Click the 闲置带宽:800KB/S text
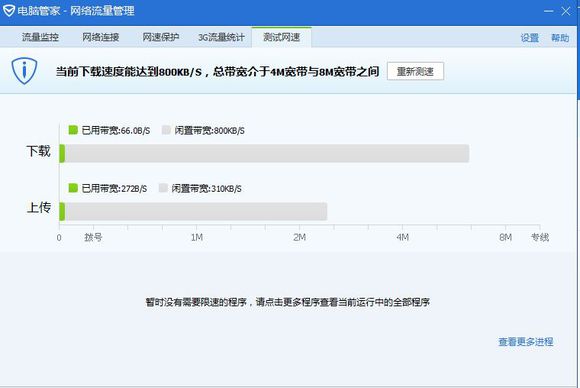This screenshot has width=580, height=388. (x=209, y=131)
